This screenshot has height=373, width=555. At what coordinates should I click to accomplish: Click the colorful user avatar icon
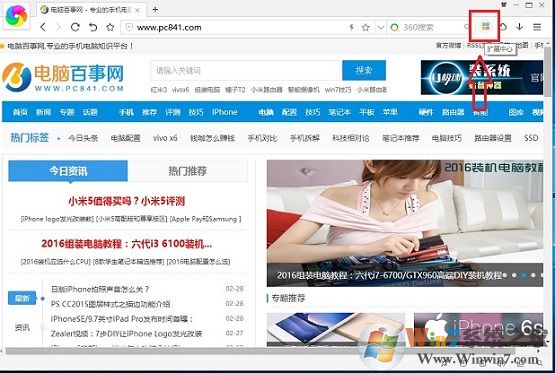tap(16, 16)
